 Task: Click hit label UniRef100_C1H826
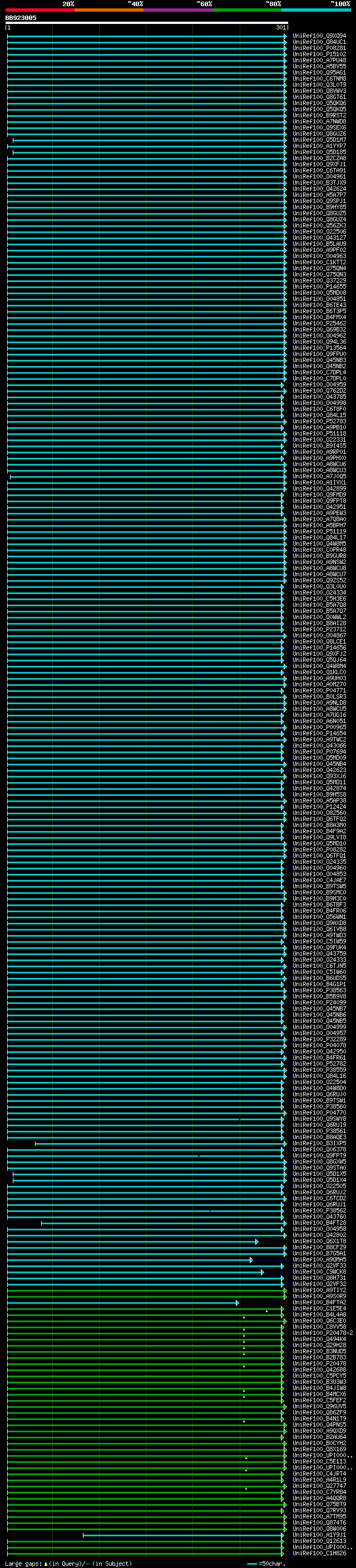(319, 1554)
